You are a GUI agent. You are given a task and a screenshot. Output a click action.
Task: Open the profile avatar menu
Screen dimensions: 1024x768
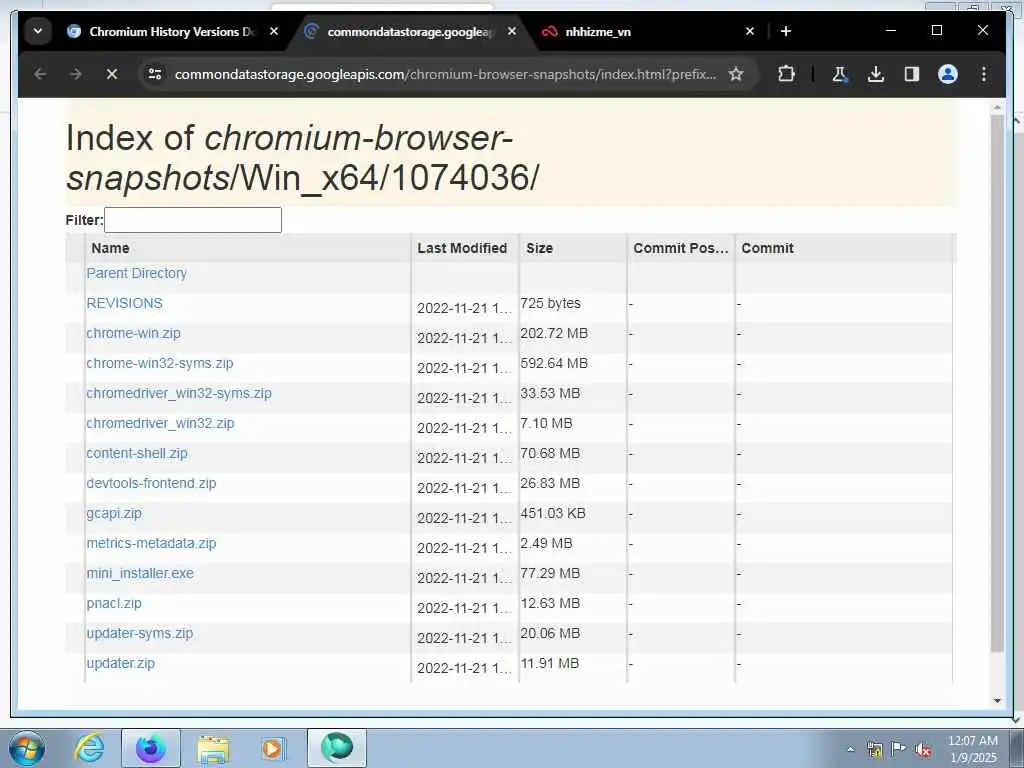[x=948, y=74]
